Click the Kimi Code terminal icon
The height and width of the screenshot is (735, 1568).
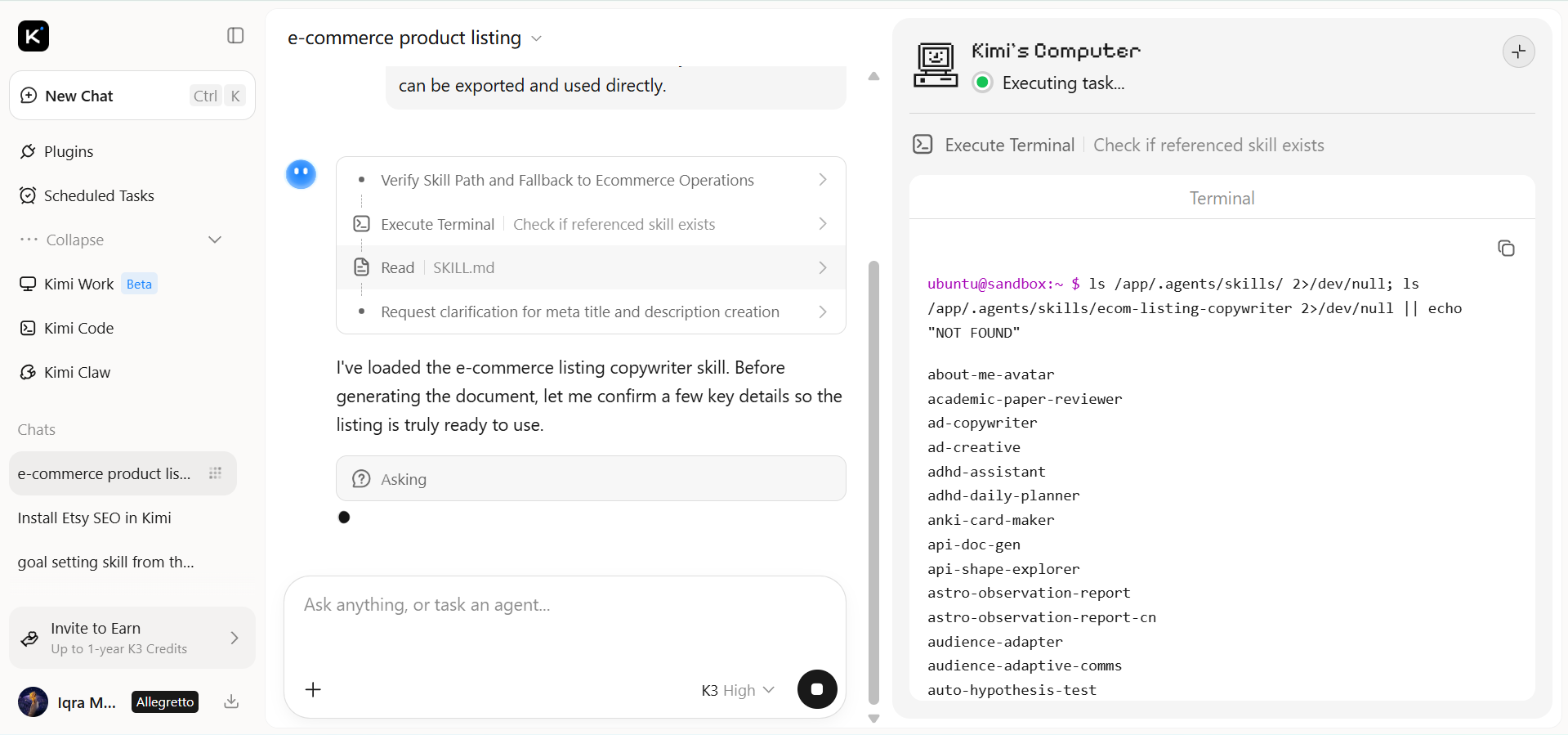tap(28, 328)
